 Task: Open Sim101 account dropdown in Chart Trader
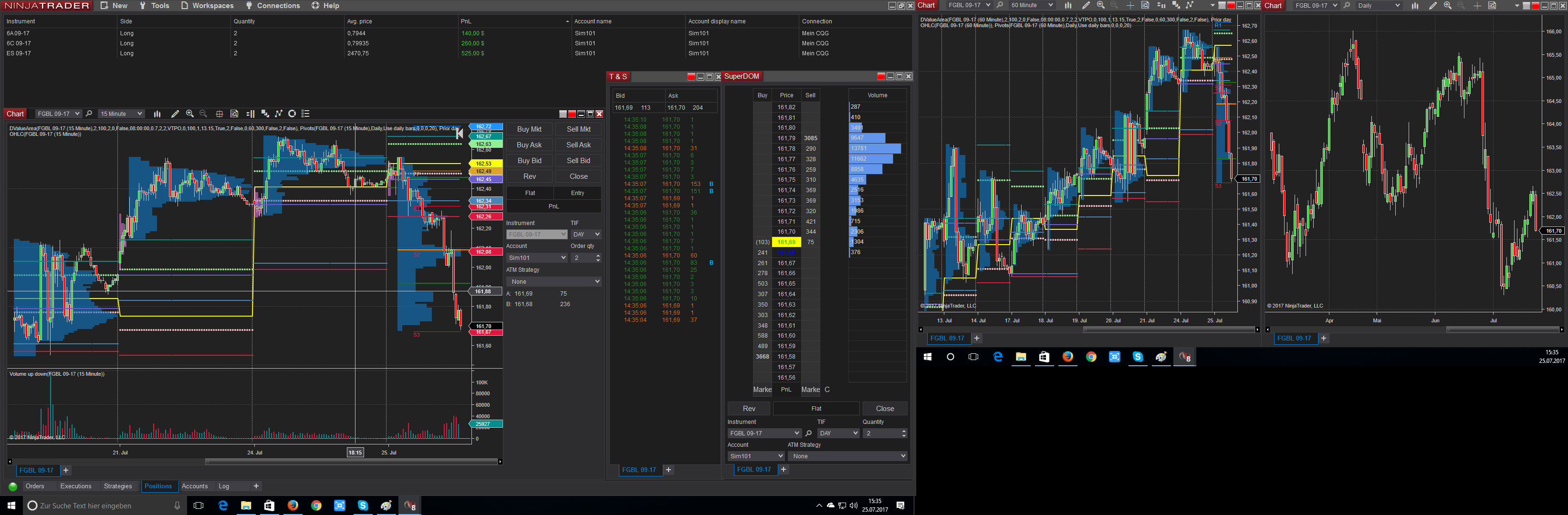coord(537,258)
